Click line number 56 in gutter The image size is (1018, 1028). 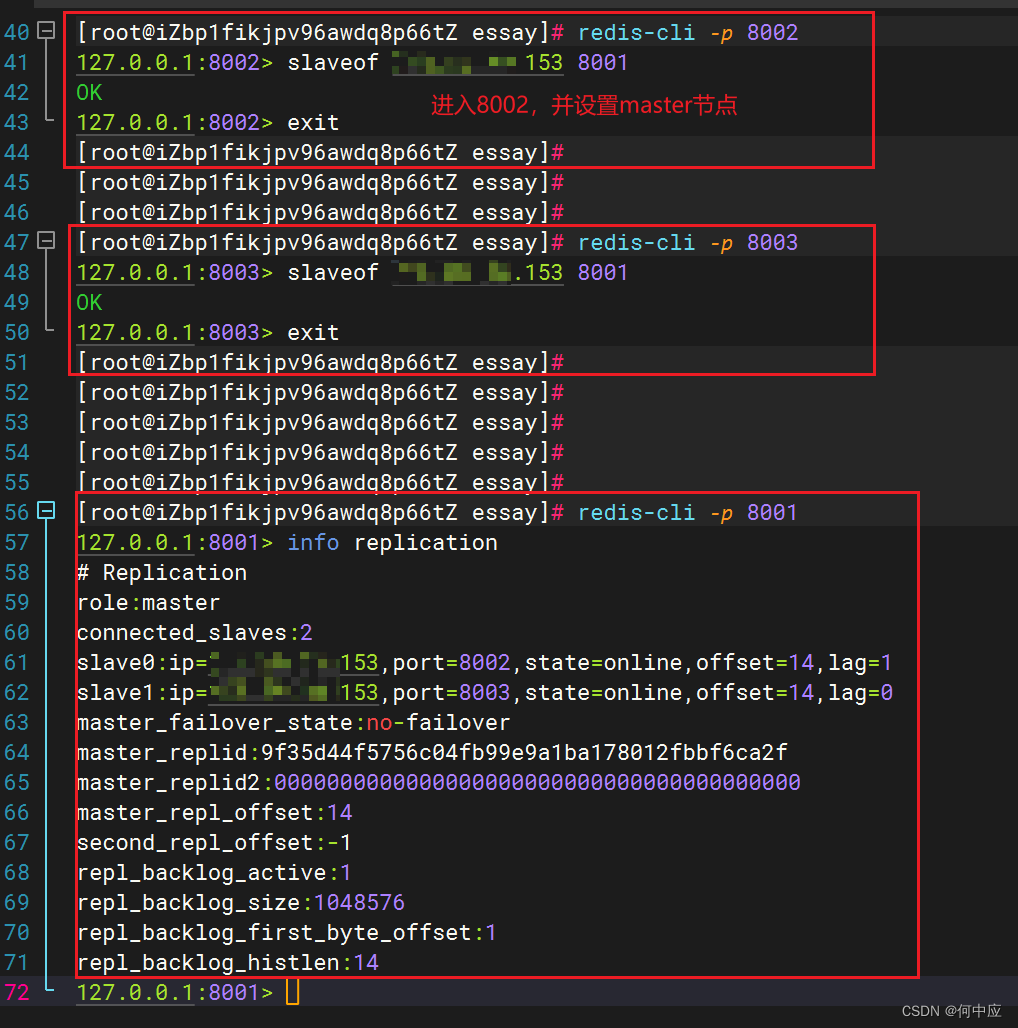[16, 512]
